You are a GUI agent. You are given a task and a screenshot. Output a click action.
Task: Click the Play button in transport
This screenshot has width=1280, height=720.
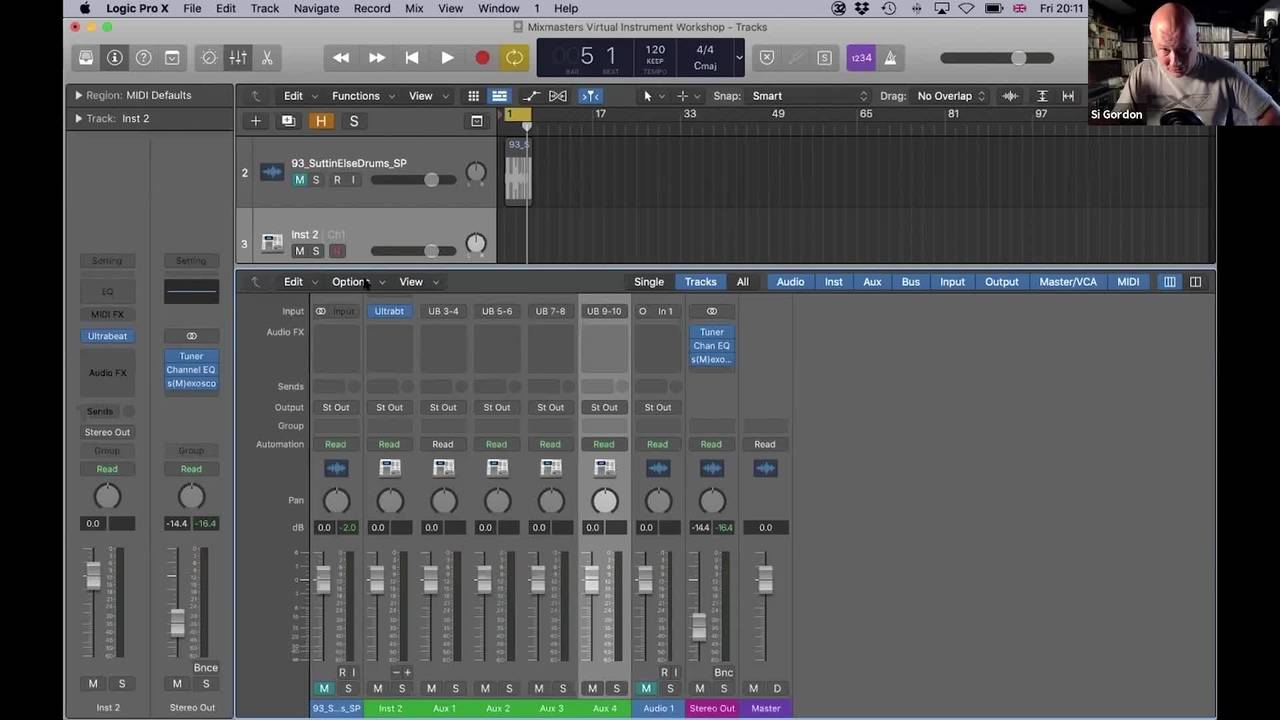[x=447, y=58]
